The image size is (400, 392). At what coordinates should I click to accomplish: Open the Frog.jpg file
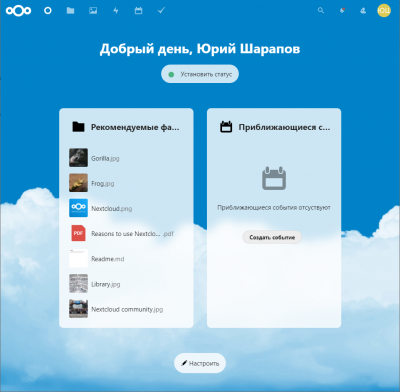coord(126,183)
